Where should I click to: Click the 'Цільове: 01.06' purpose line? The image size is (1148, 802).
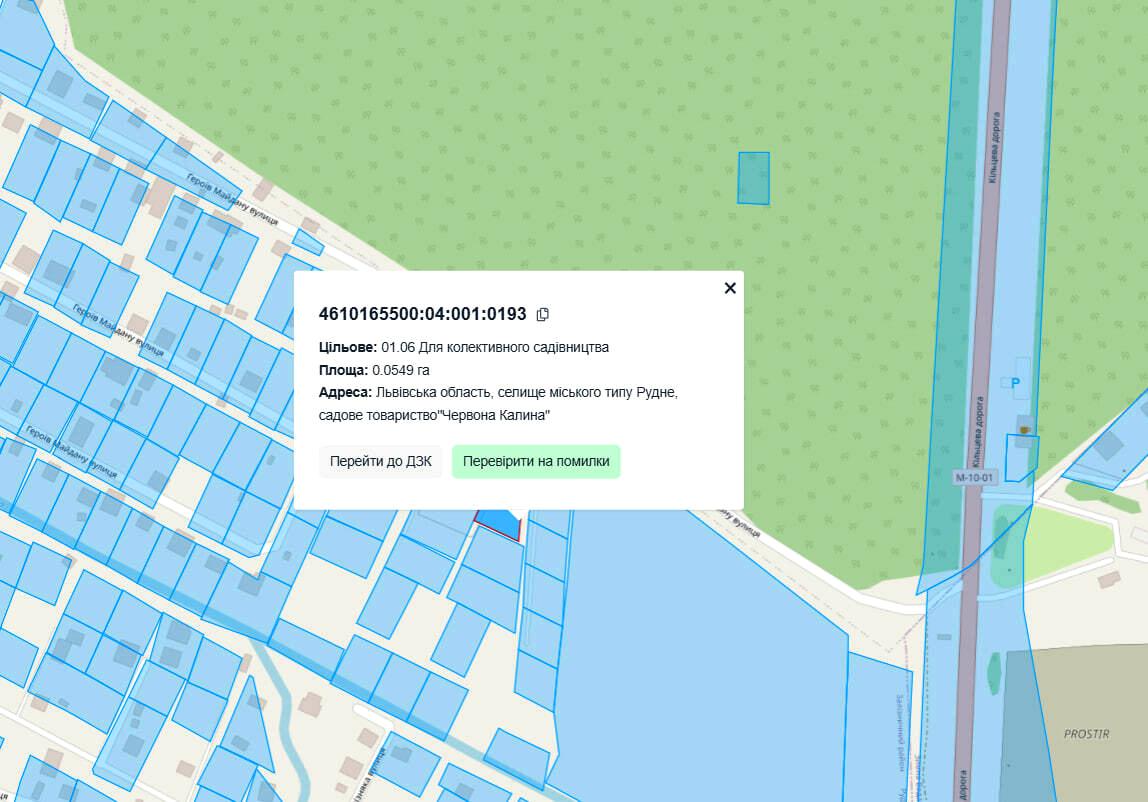click(463, 347)
